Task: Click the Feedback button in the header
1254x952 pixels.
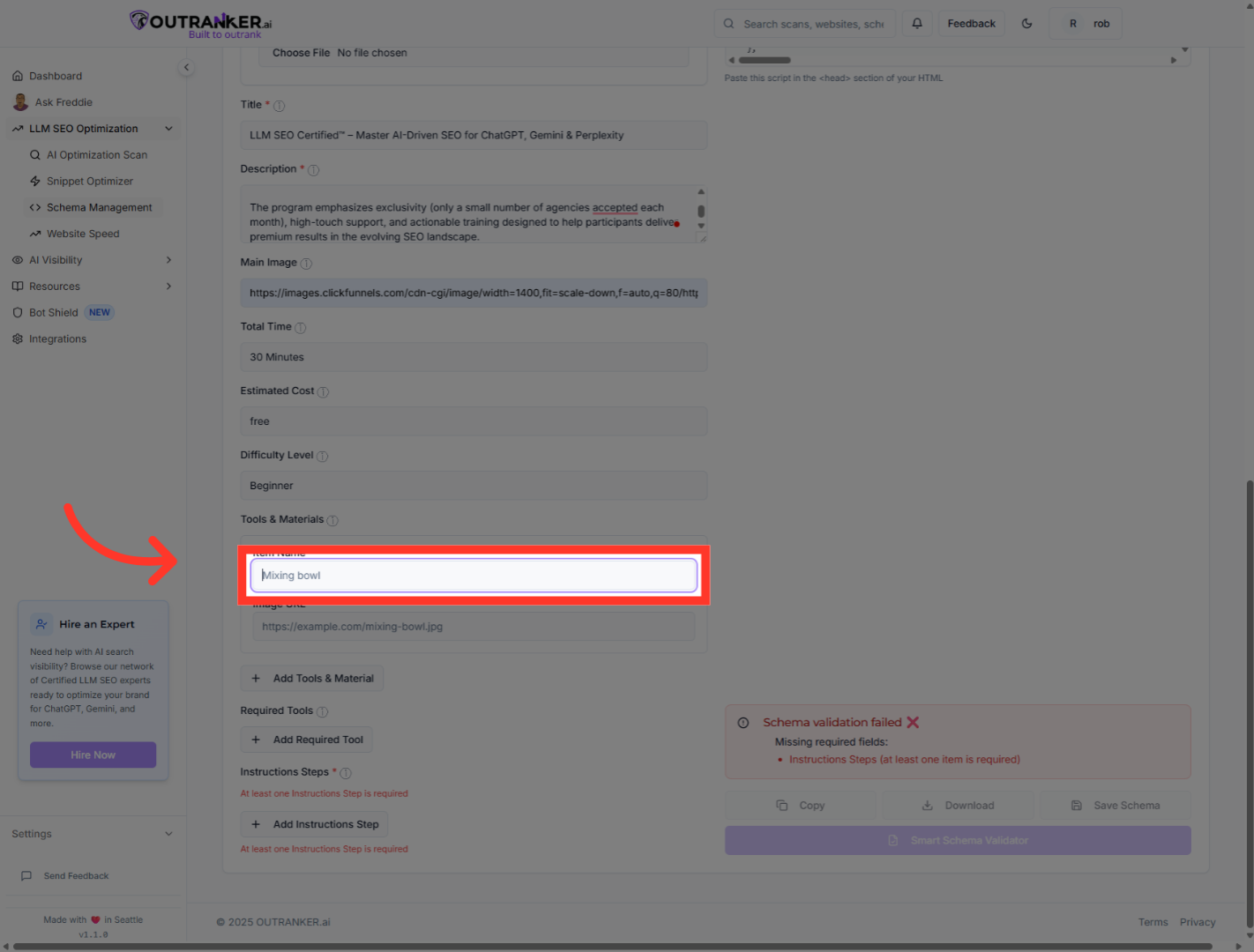Action: click(971, 24)
